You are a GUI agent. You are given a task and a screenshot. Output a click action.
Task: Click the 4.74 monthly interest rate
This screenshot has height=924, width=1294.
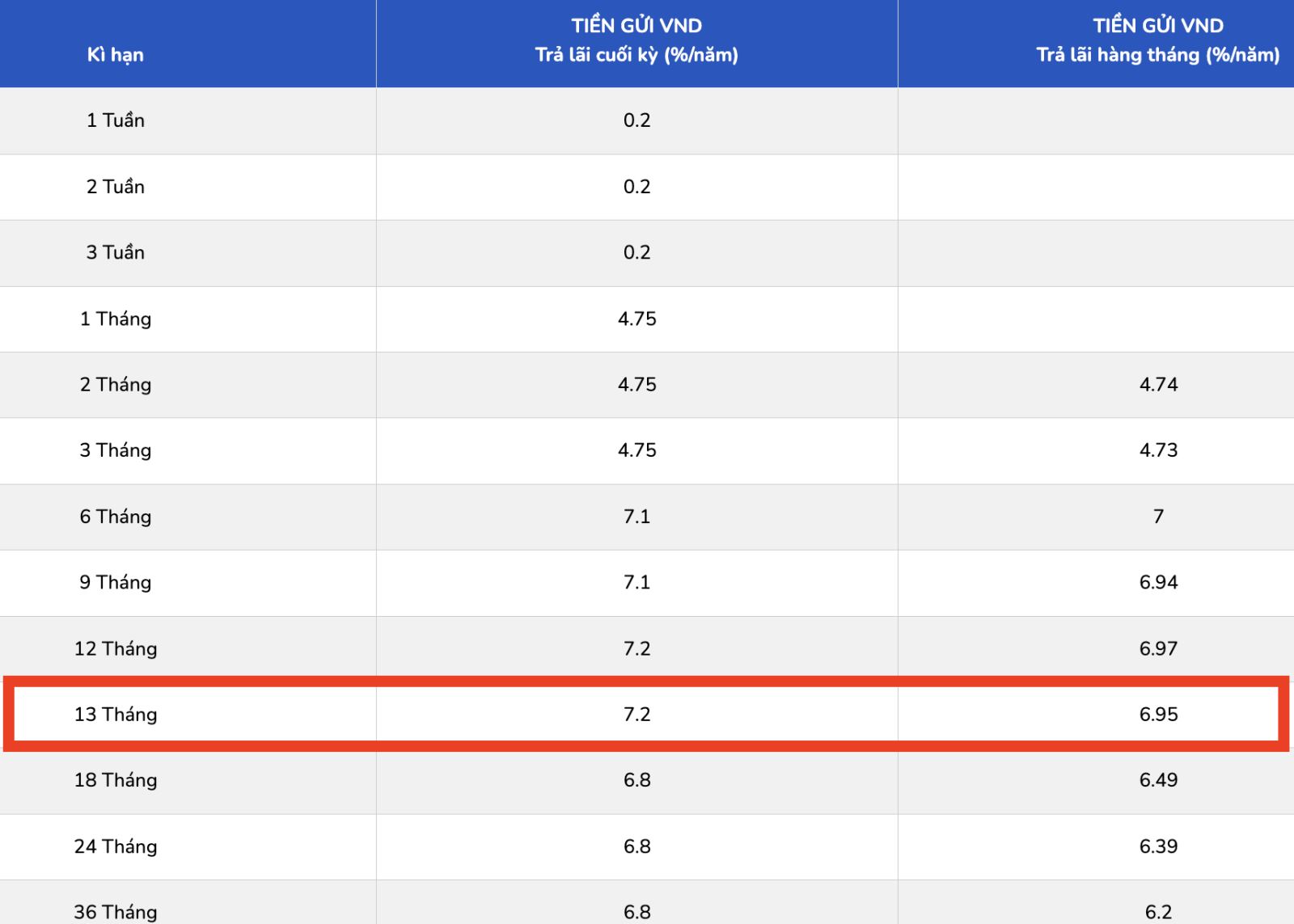1158,385
